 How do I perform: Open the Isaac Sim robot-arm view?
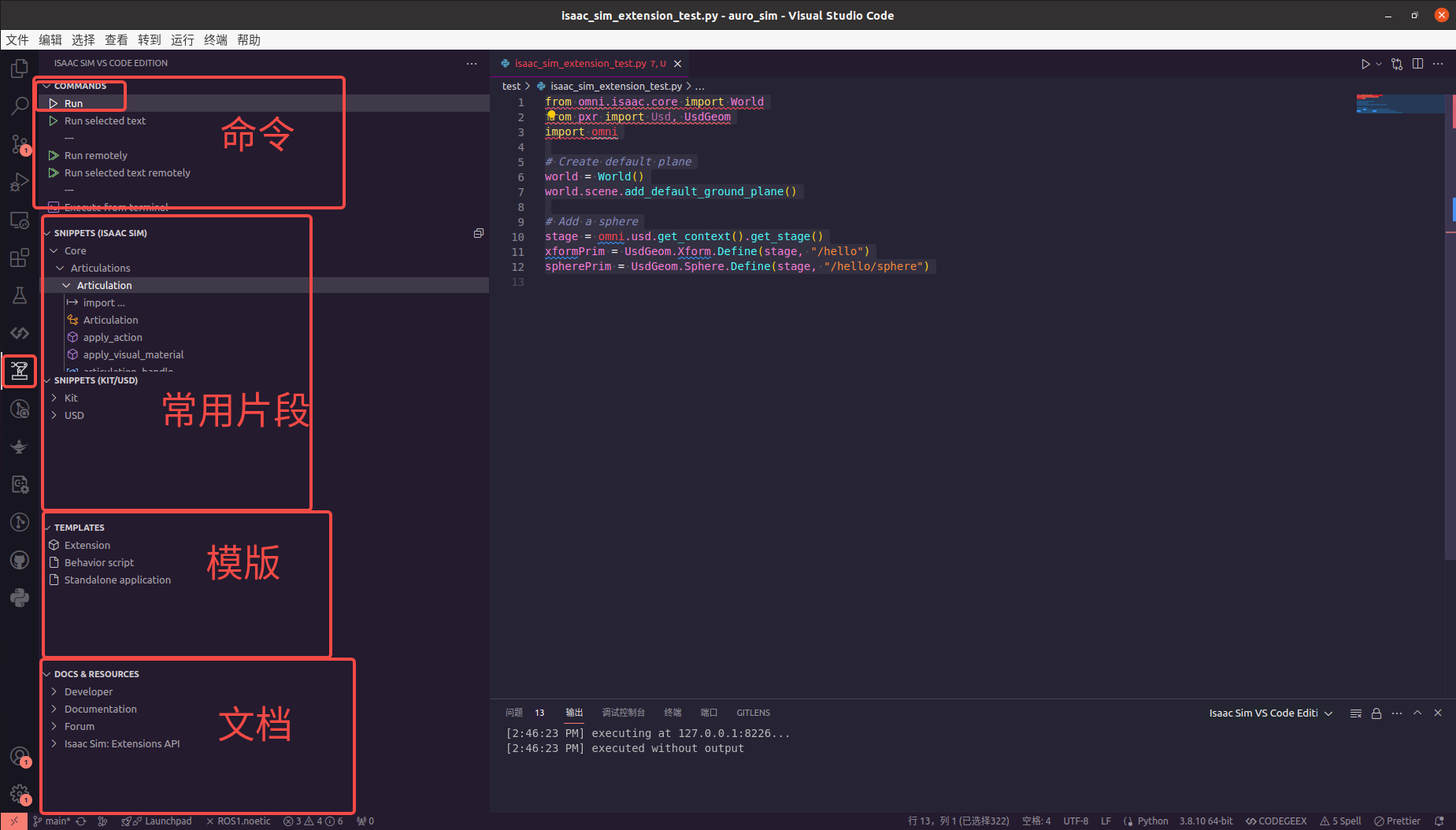pyautogui.click(x=20, y=371)
